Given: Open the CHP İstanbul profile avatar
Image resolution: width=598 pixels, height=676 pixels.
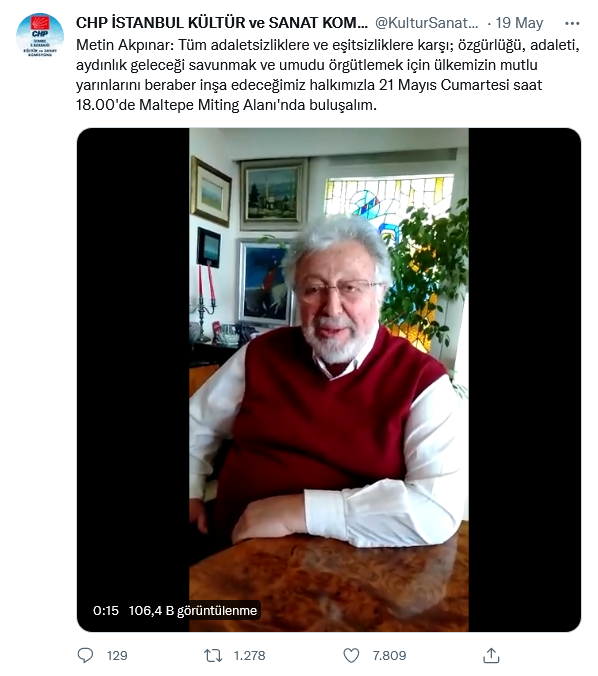Looking at the screenshot, I should coord(40,36).
